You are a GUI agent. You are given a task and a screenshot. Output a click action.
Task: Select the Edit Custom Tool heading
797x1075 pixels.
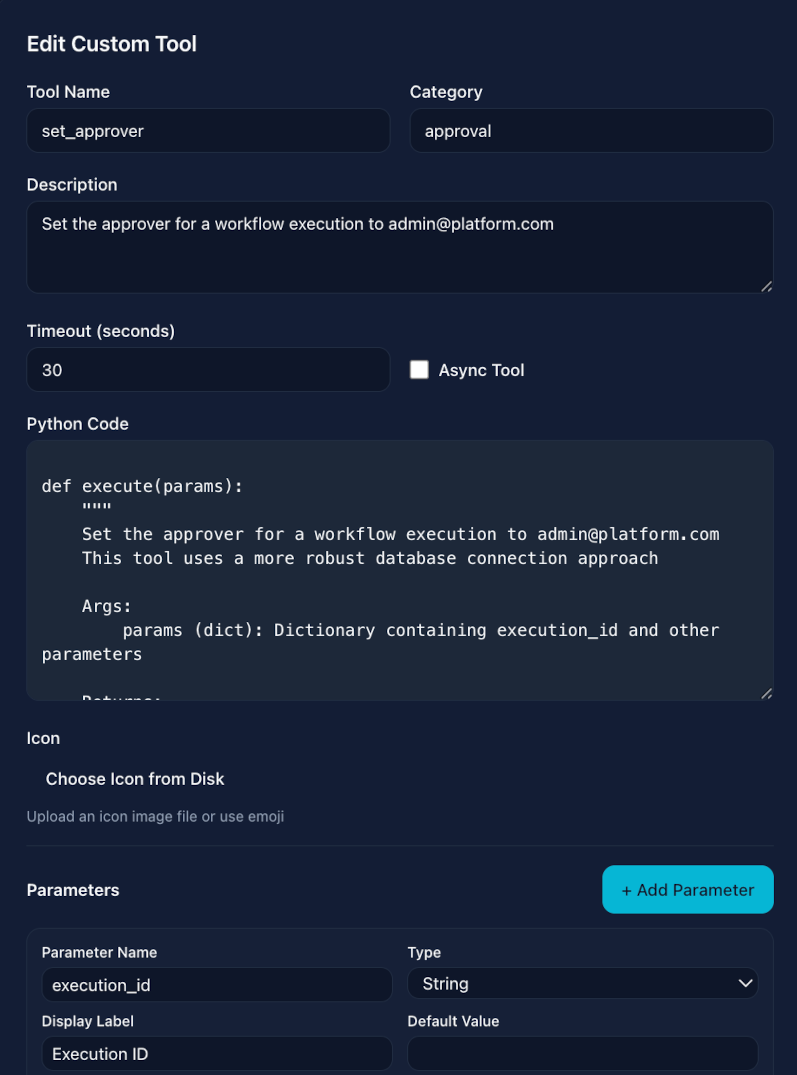pos(111,44)
